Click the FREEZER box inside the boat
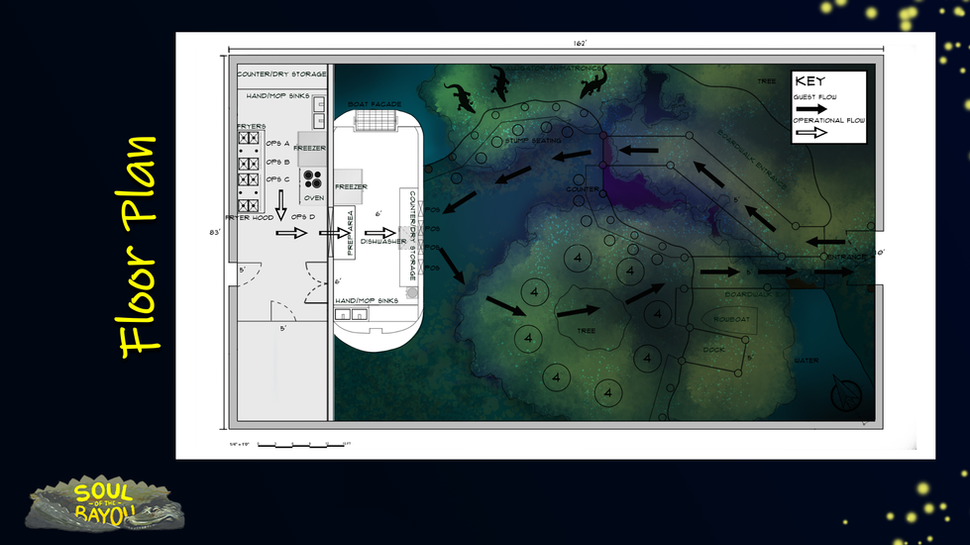This screenshot has width=970, height=545. [350, 186]
